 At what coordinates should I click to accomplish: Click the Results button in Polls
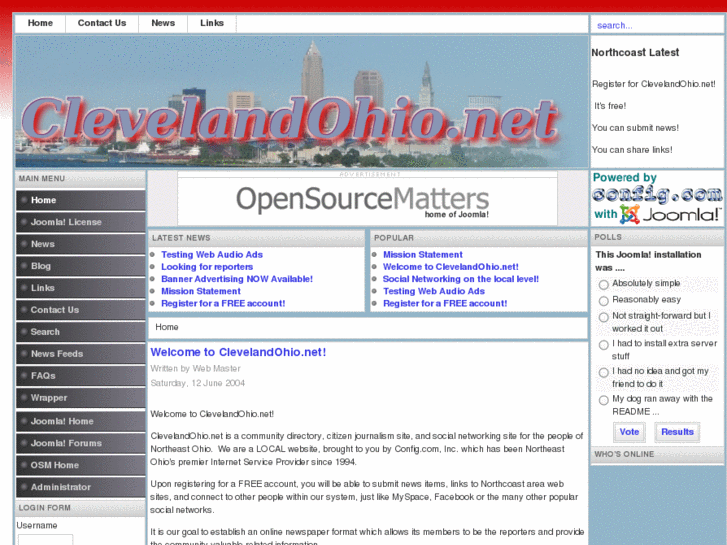pos(677,432)
